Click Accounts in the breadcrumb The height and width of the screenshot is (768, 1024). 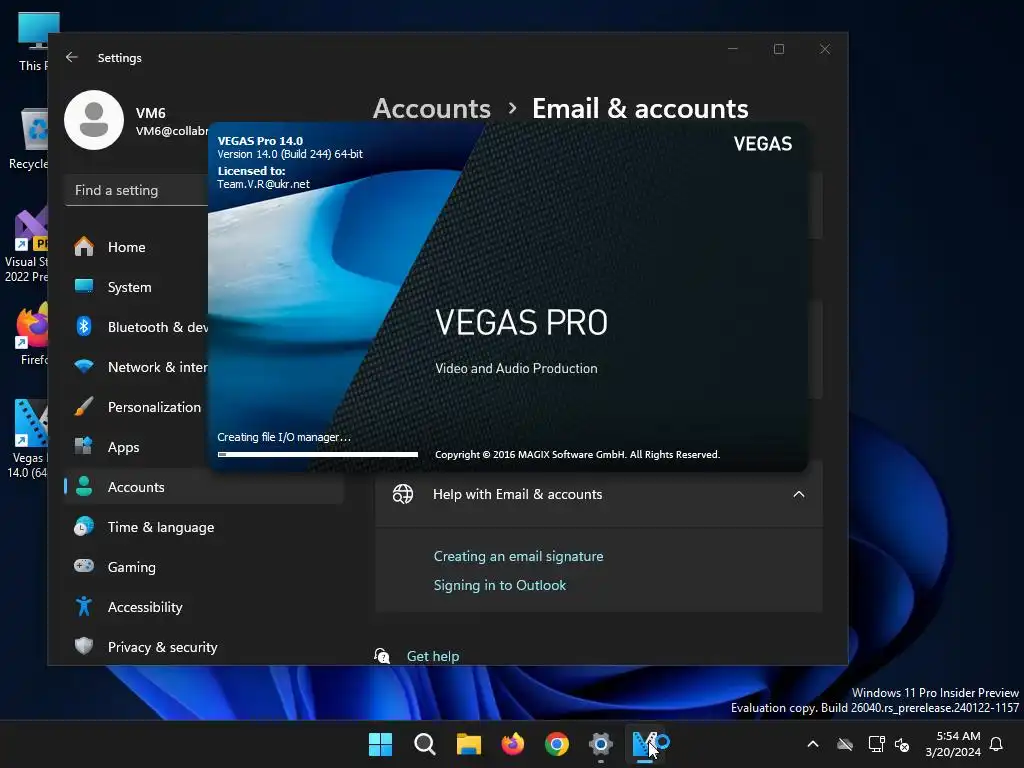[x=432, y=108]
